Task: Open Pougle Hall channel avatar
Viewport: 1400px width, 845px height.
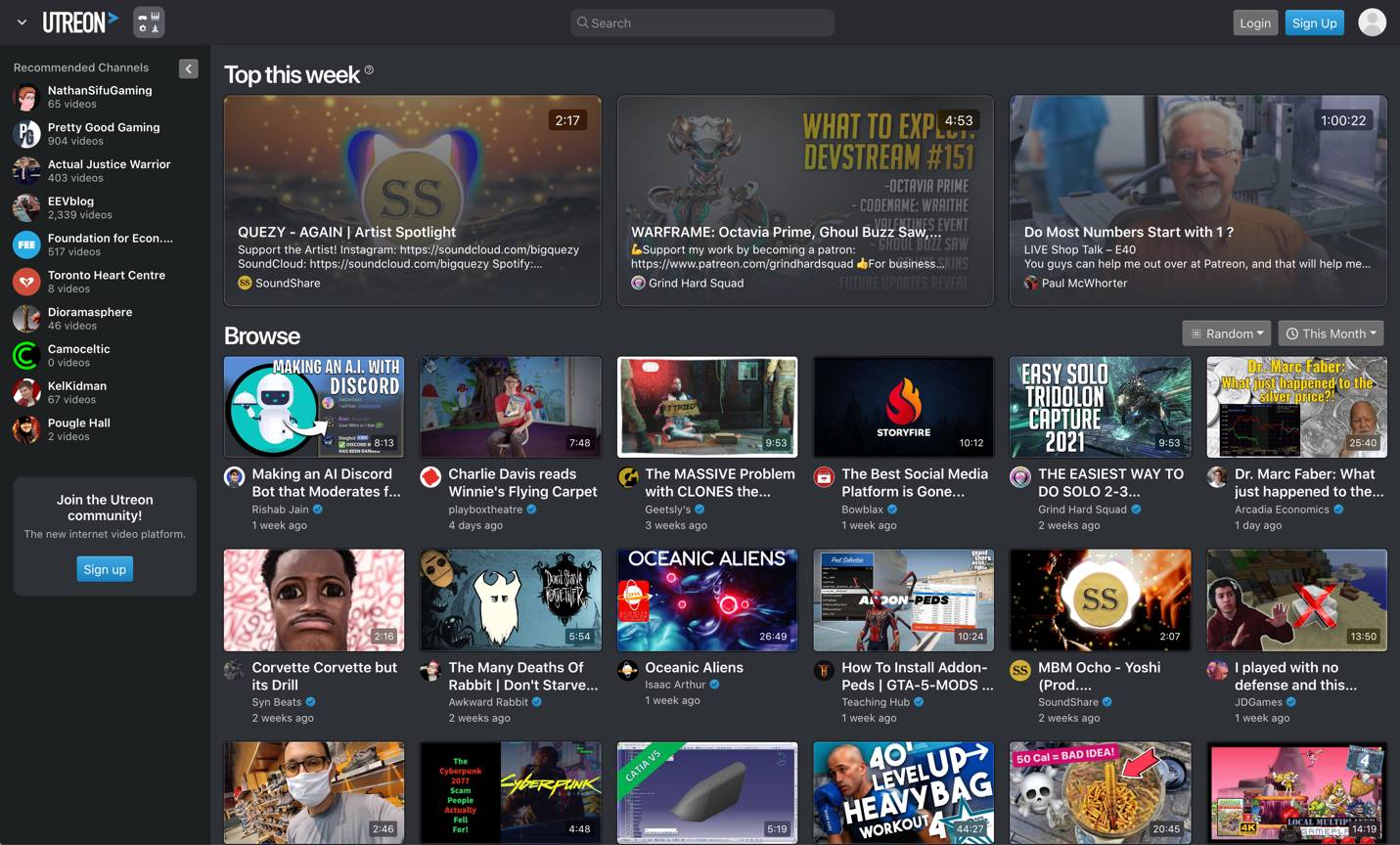Action: (x=26, y=429)
